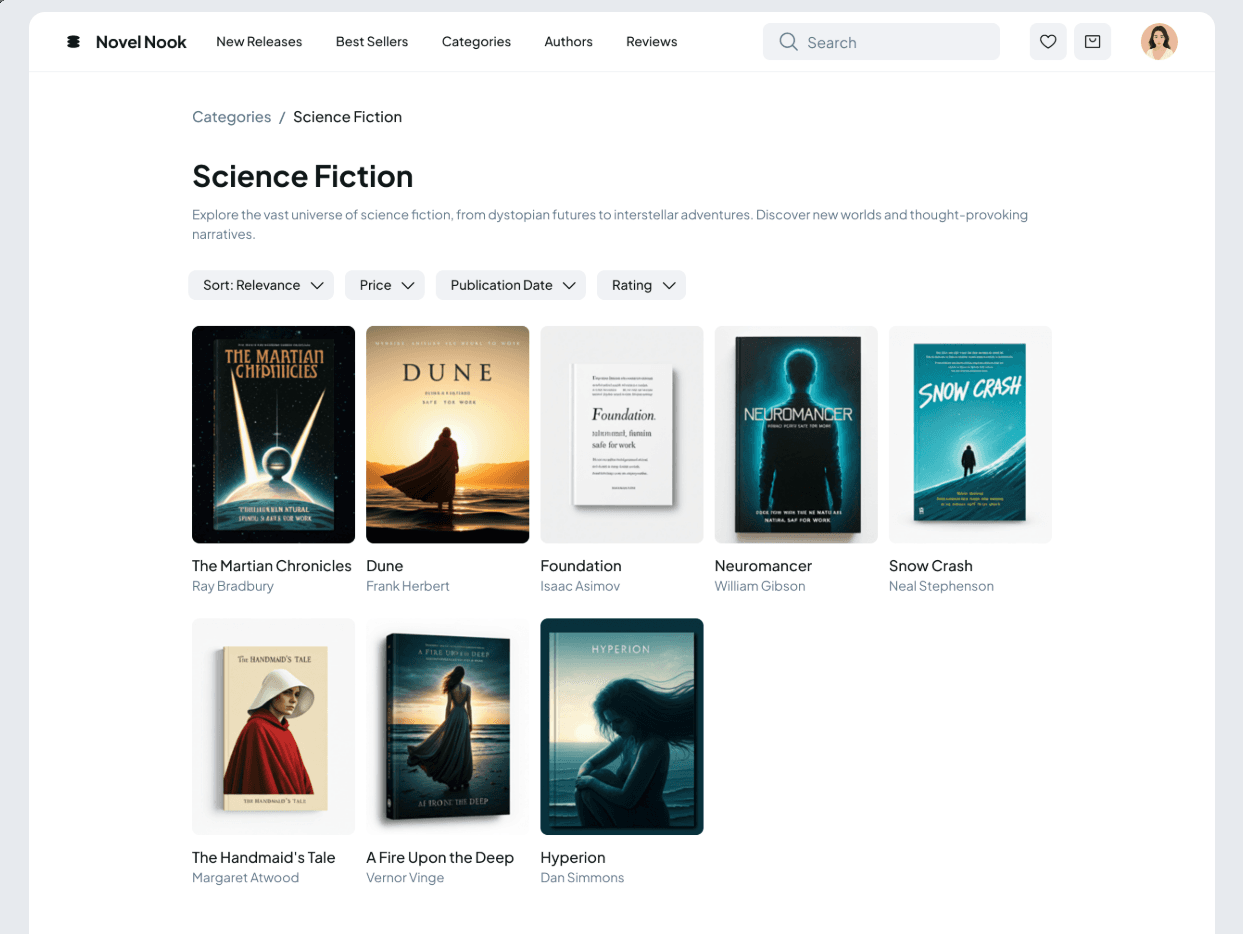Click inside the Search input field
The image size is (1243, 934).
coord(895,42)
